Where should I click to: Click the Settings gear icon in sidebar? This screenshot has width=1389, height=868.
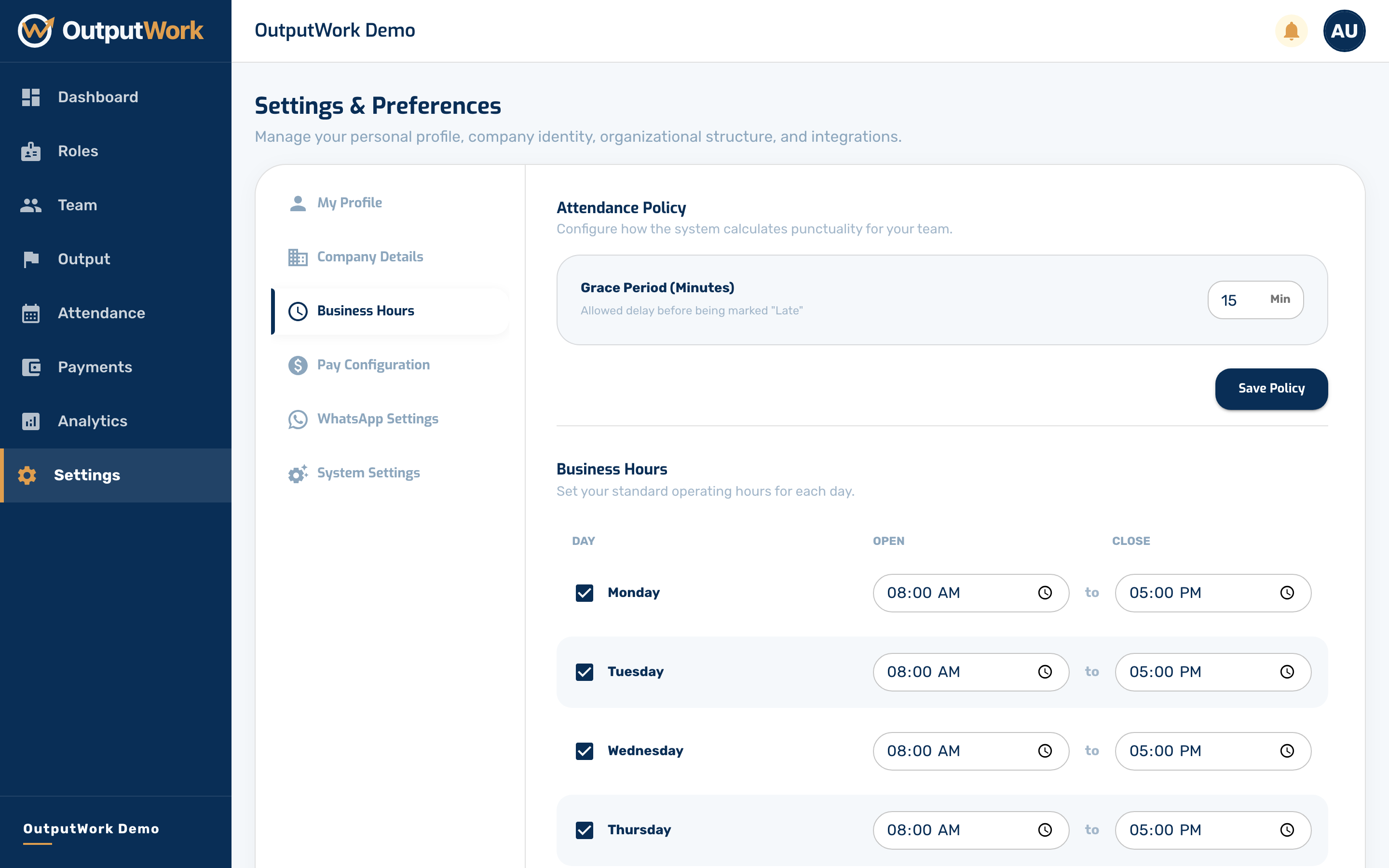pos(27,475)
